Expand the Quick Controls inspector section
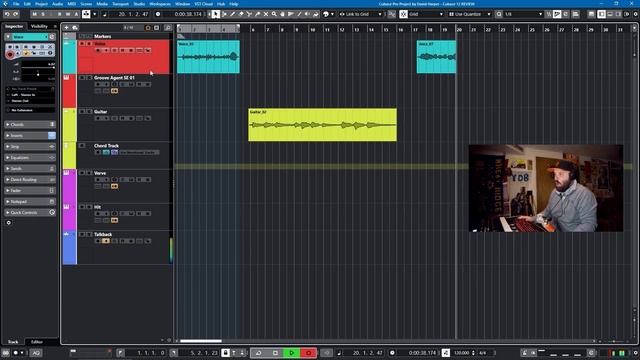This screenshot has height=360, width=640. 30,213
